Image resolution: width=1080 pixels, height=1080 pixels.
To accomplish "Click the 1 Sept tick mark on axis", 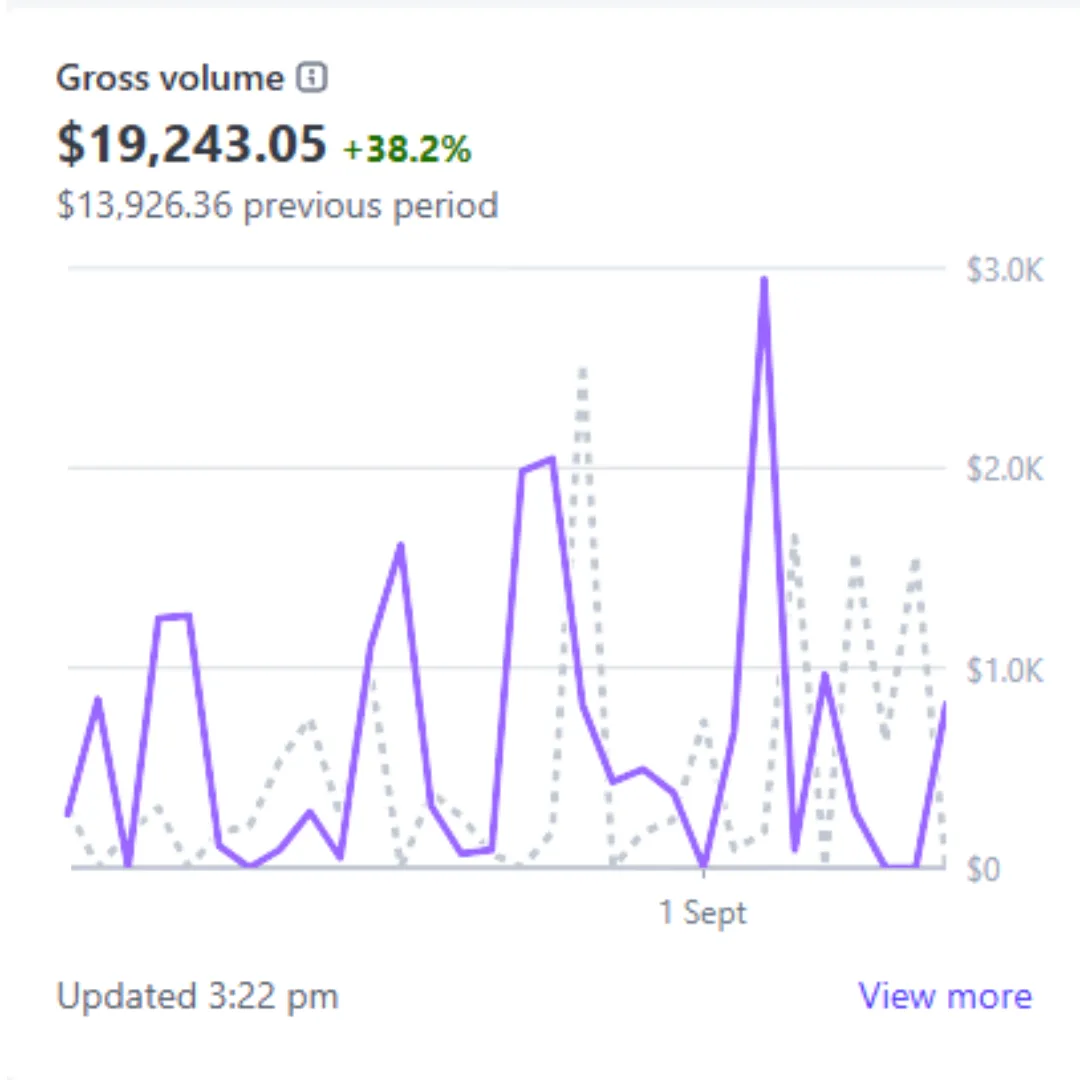I will (705, 871).
